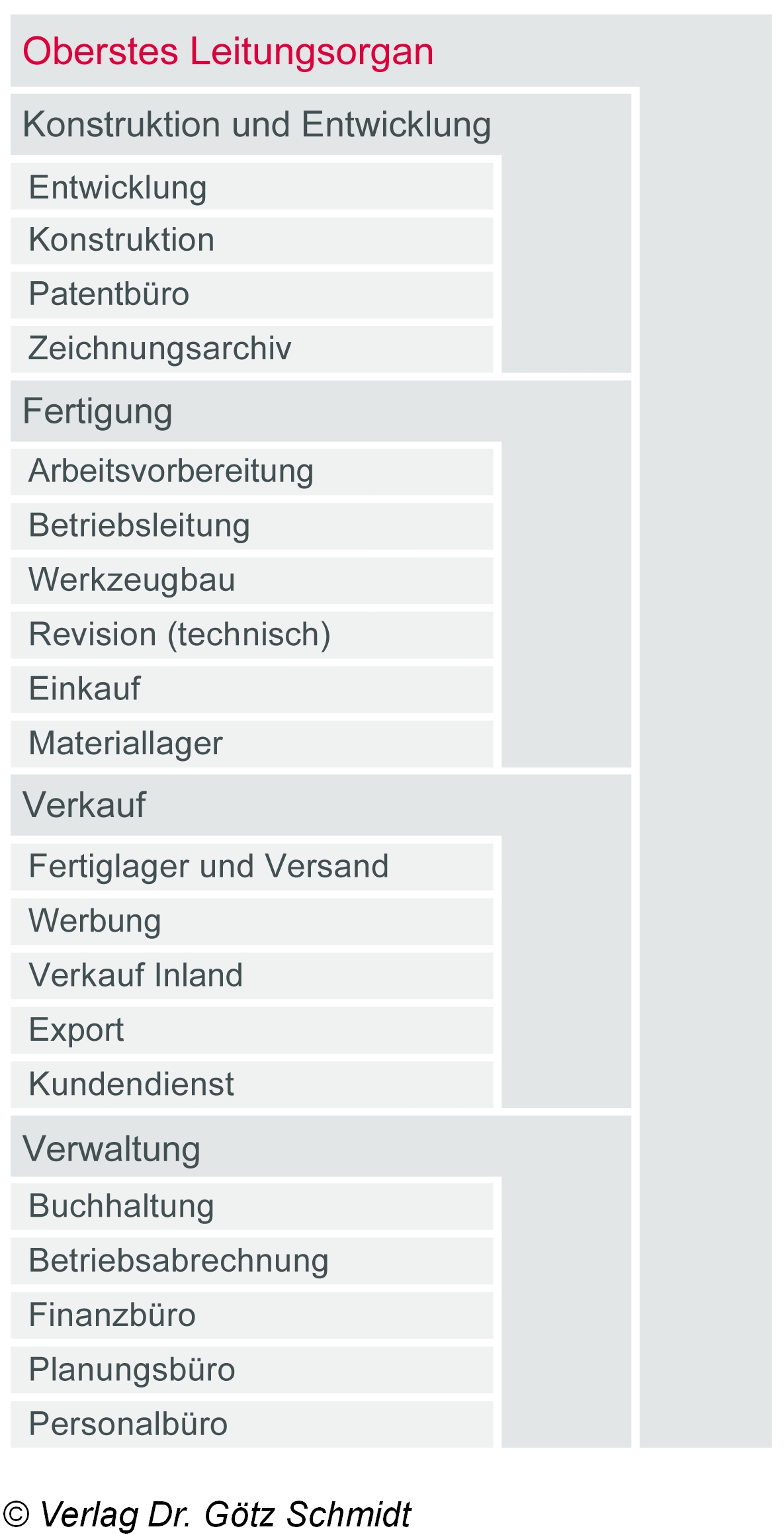Select the Betriebsleitung row
784x1537 pixels.
tap(139, 526)
